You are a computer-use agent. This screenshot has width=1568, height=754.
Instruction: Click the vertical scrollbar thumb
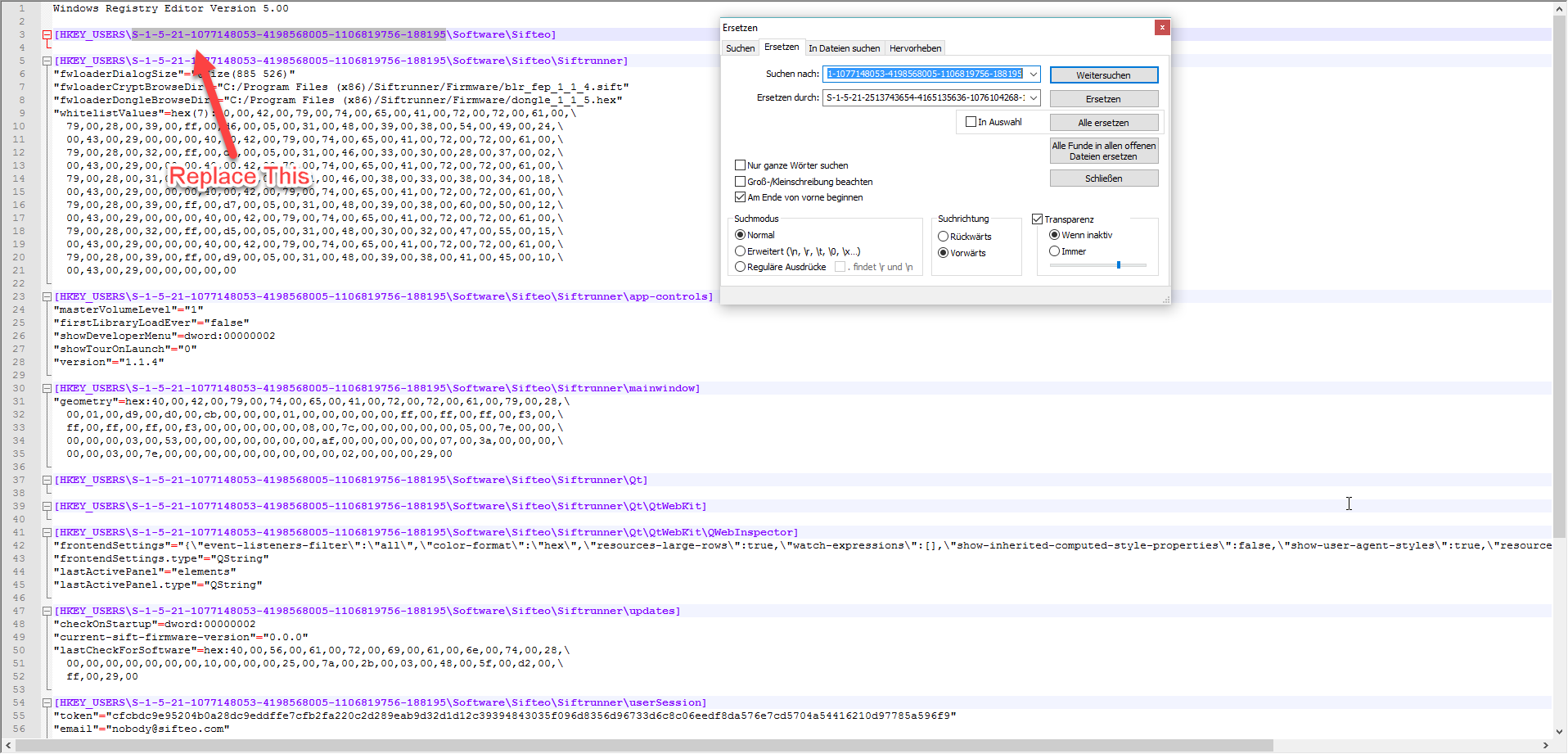point(1560,276)
